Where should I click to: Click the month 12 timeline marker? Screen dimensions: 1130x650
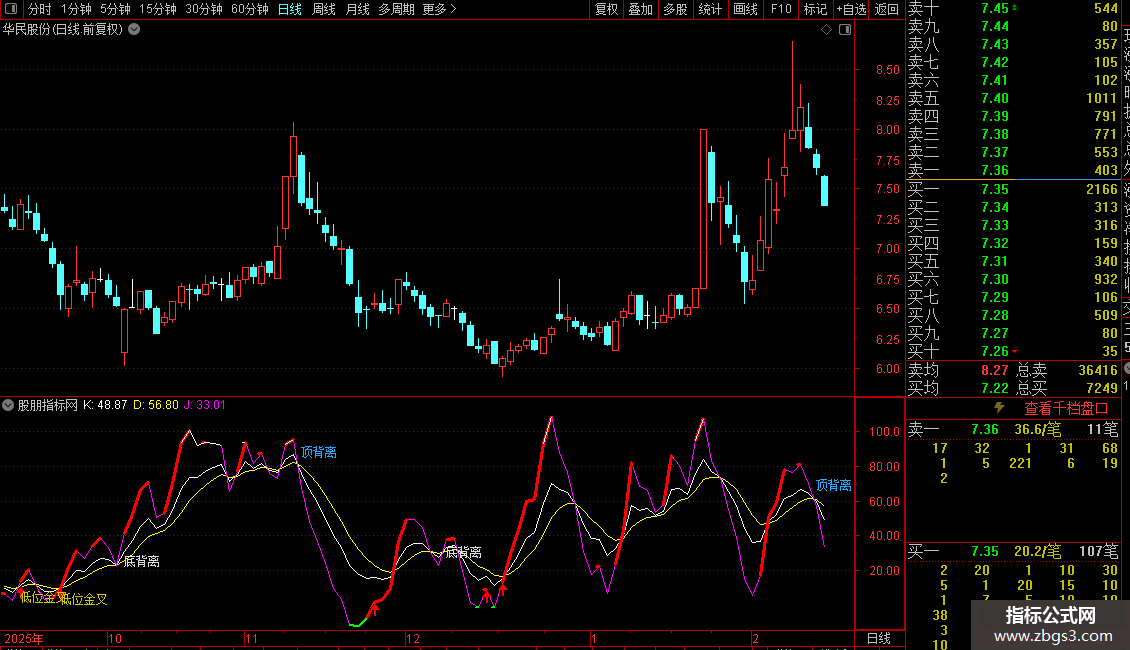412,638
